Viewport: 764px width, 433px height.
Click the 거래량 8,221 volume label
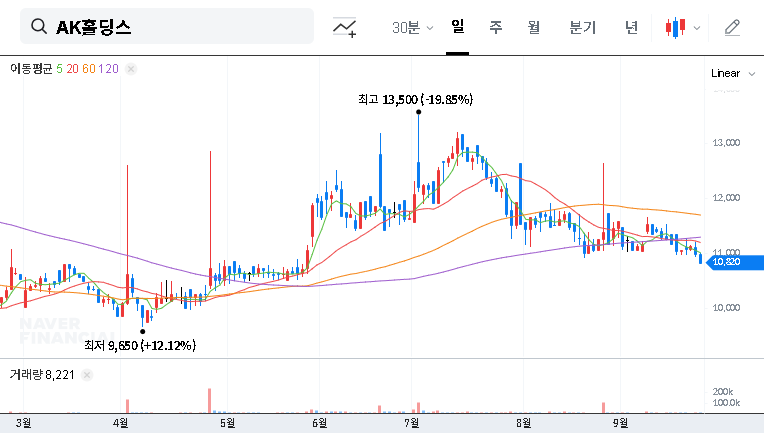42,375
